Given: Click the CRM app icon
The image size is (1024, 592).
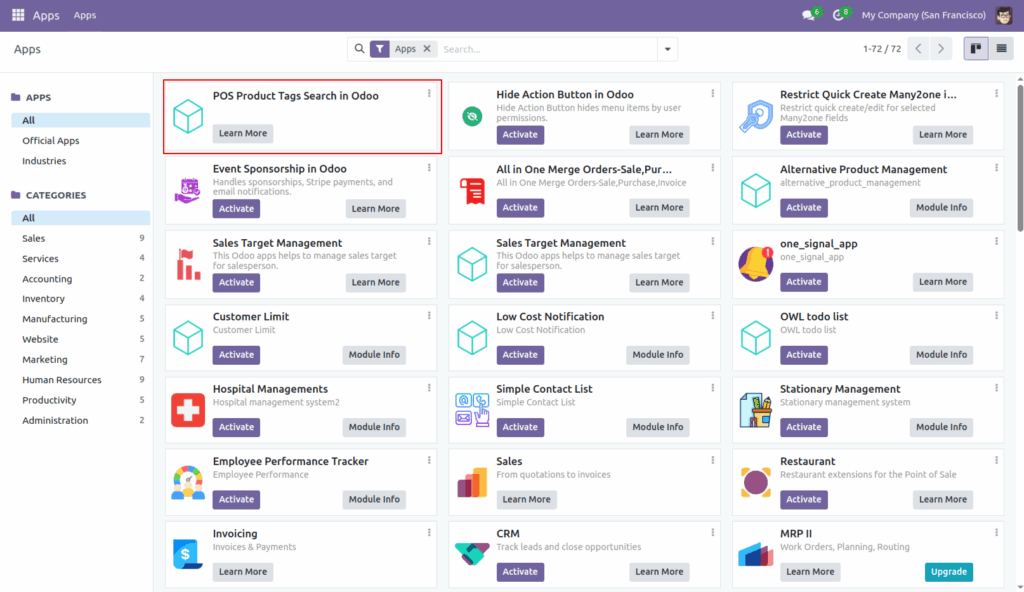Looking at the screenshot, I should click(471, 551).
